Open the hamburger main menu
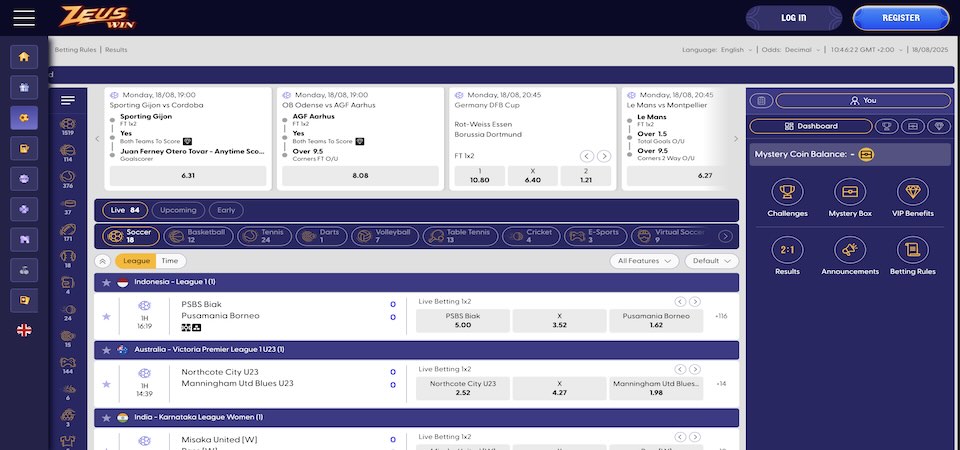The image size is (960, 450). (x=24, y=18)
